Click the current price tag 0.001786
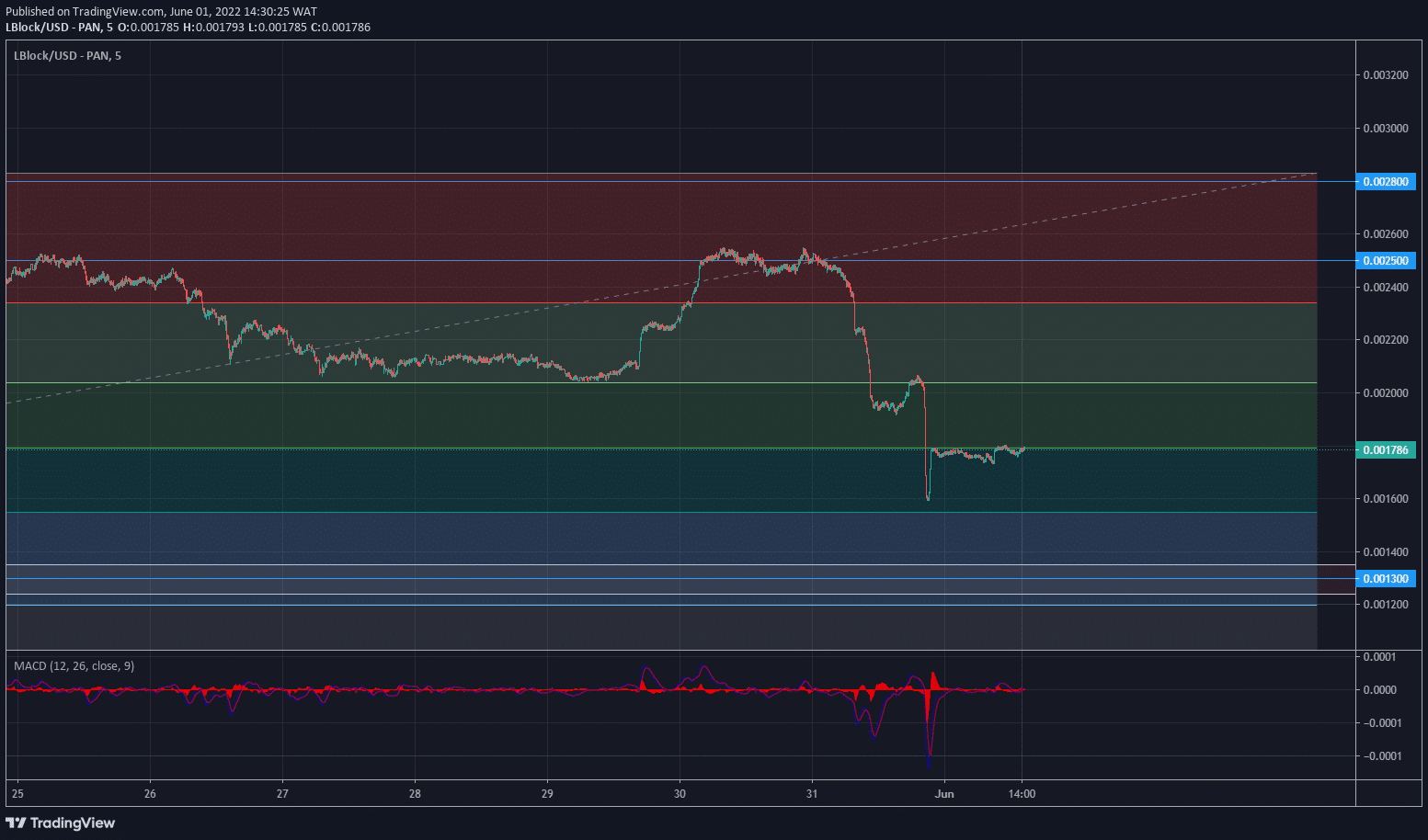1428x840 pixels. pyautogui.click(x=1386, y=449)
